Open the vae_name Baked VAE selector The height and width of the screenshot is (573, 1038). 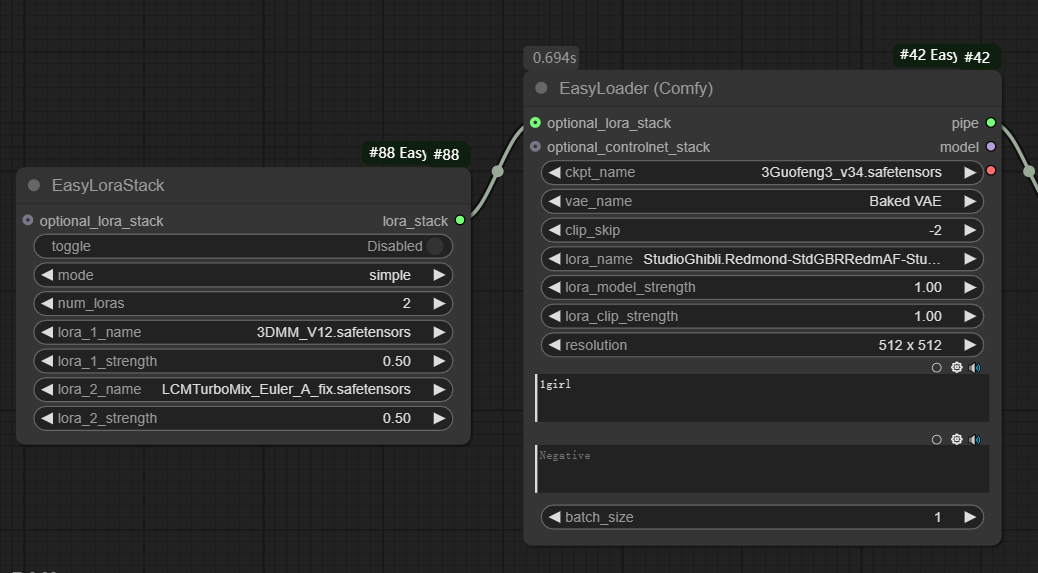pos(761,201)
